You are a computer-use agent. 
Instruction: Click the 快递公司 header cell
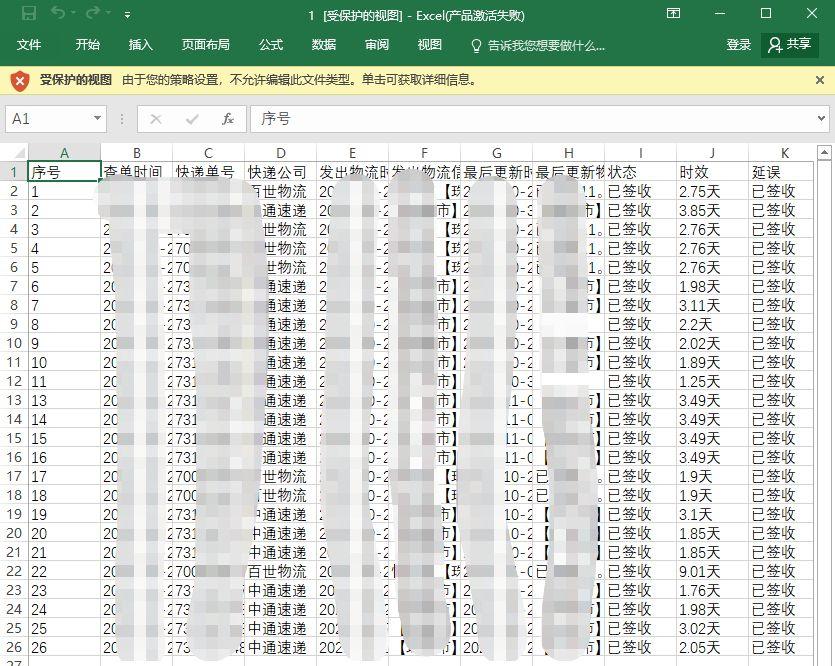(x=281, y=172)
